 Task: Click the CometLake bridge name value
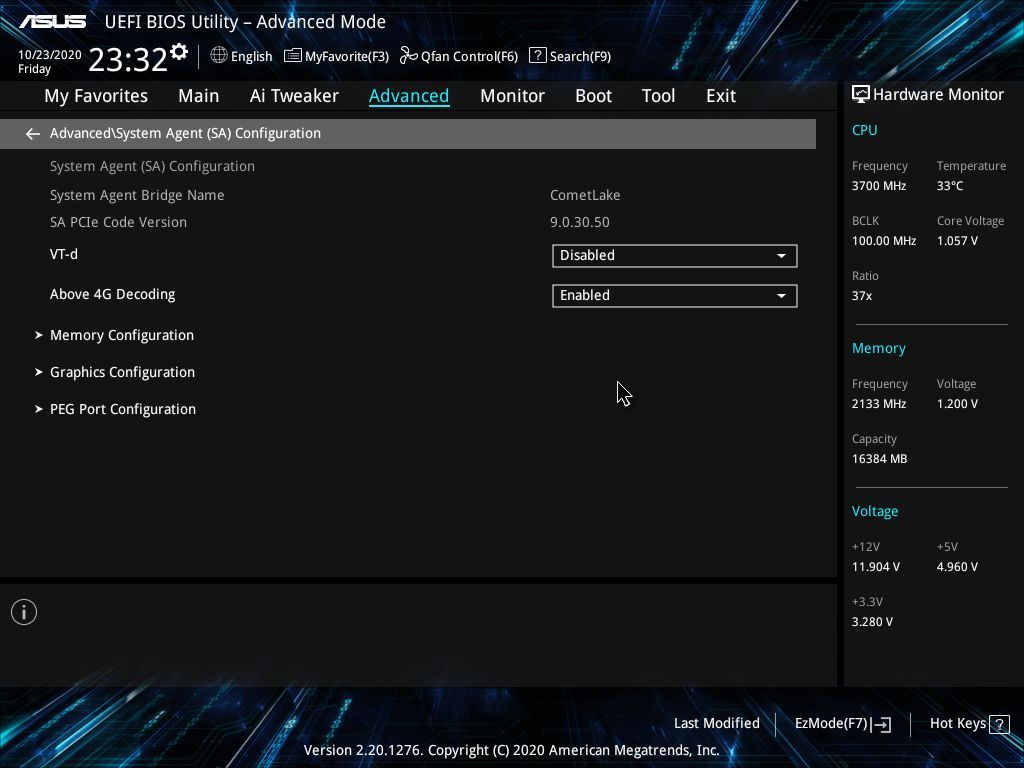[x=585, y=195]
